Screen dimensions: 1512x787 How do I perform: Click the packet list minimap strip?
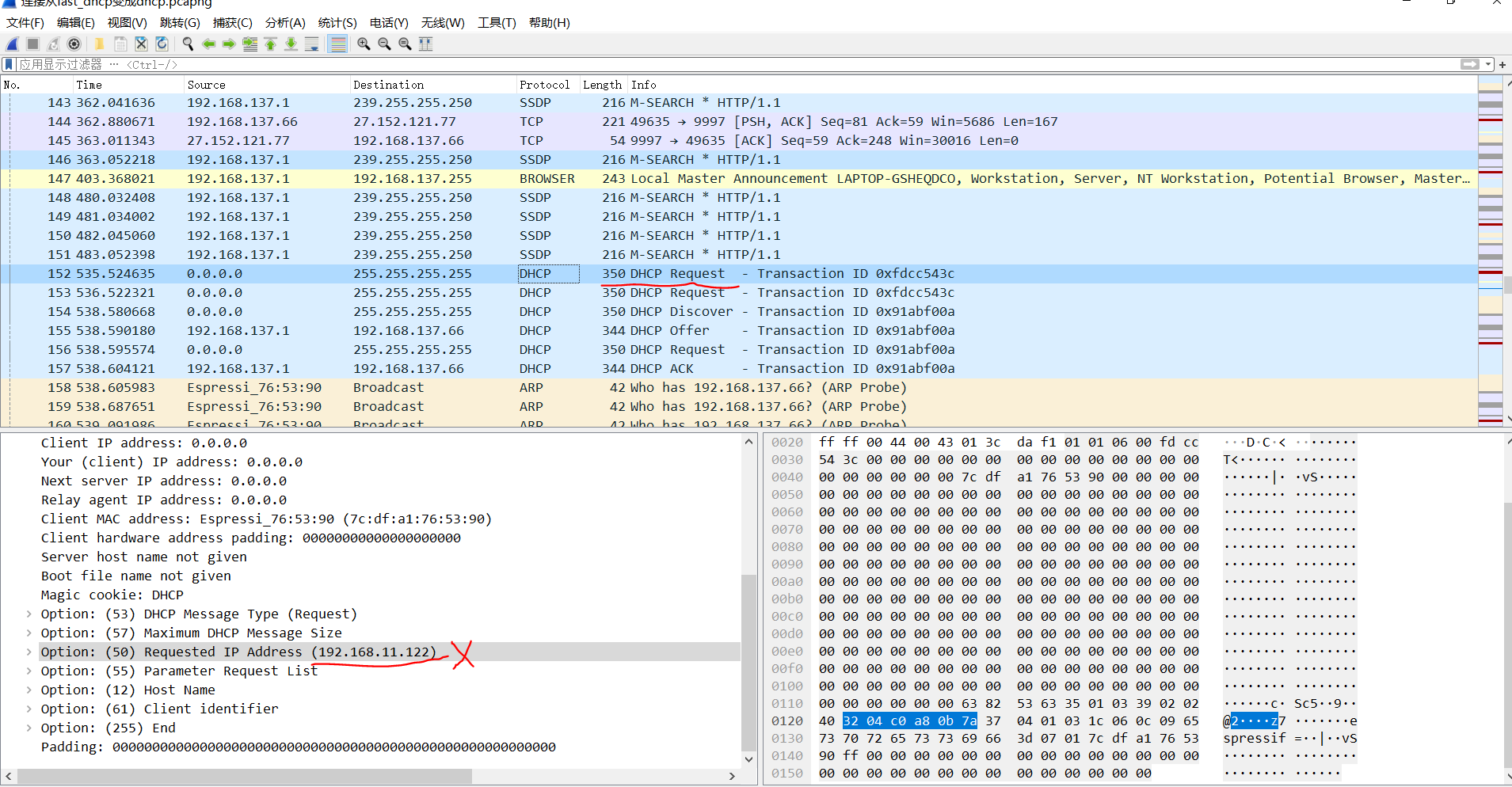click(1490, 252)
